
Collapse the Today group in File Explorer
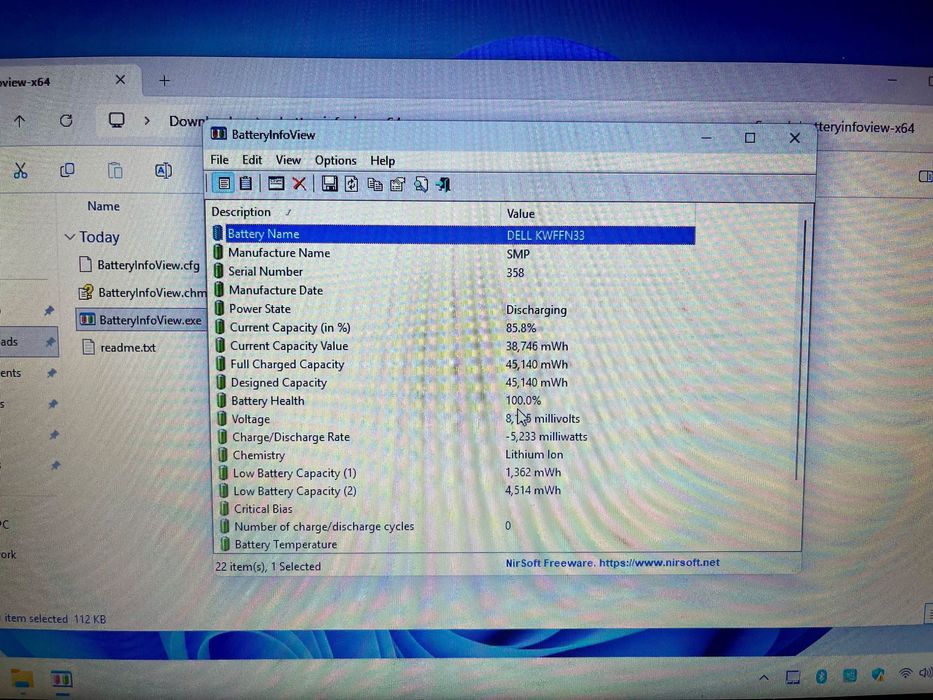click(70, 237)
